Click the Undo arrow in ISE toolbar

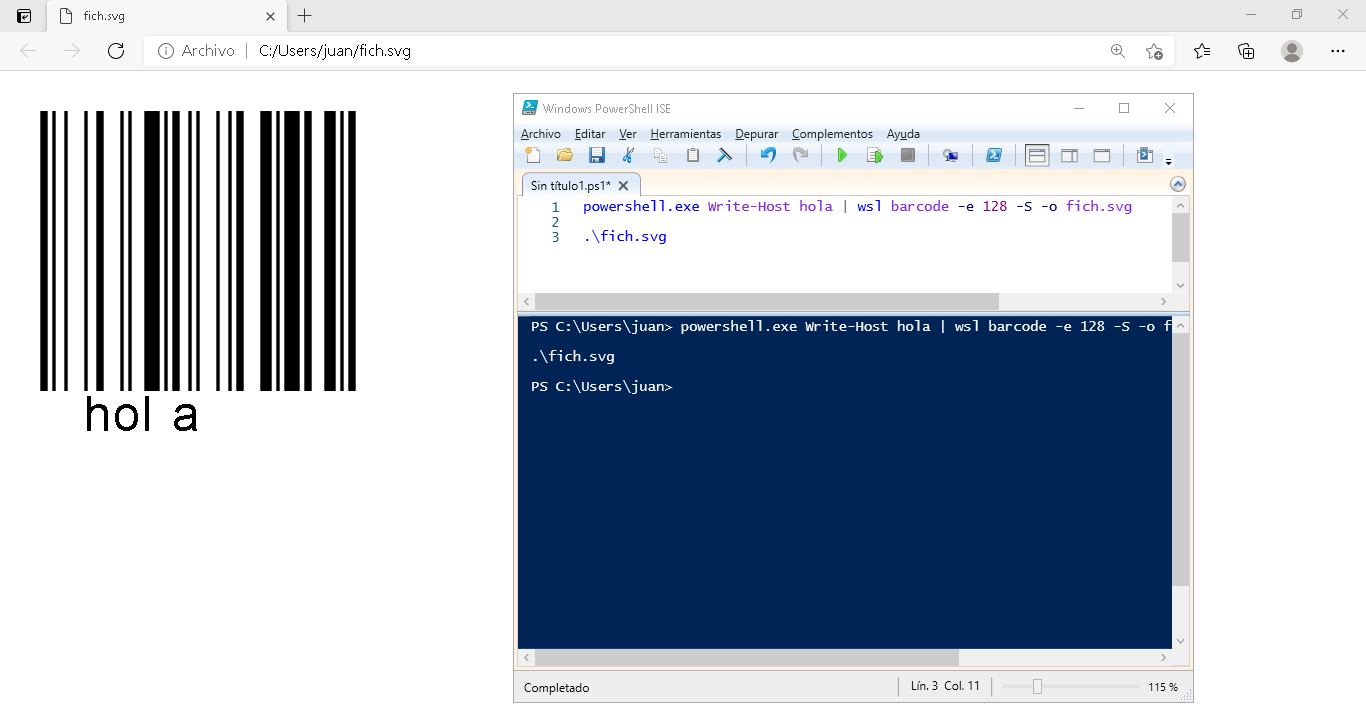click(x=768, y=155)
